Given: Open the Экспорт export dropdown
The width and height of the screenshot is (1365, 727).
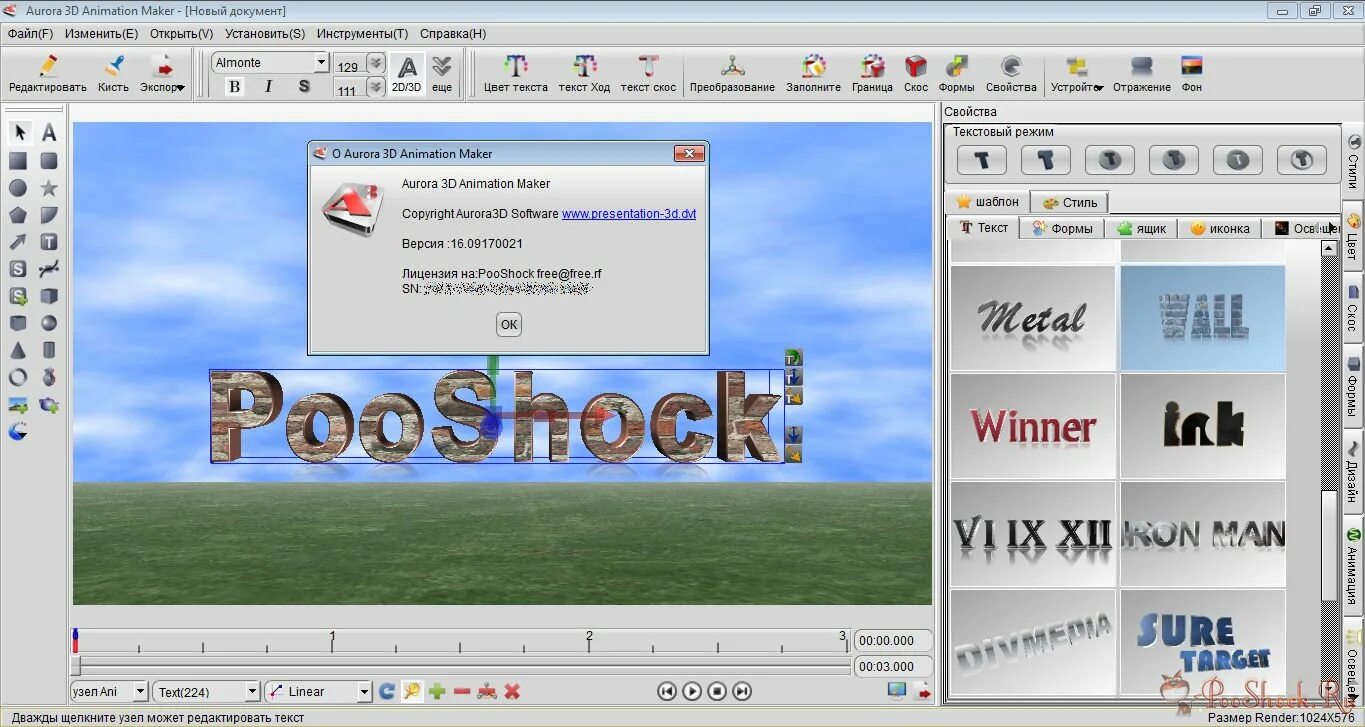Looking at the screenshot, I should 163,74.
